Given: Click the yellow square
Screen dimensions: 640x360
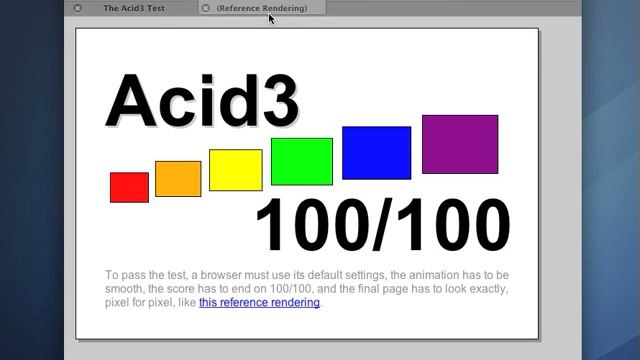Looking at the screenshot, I should click(236, 170).
